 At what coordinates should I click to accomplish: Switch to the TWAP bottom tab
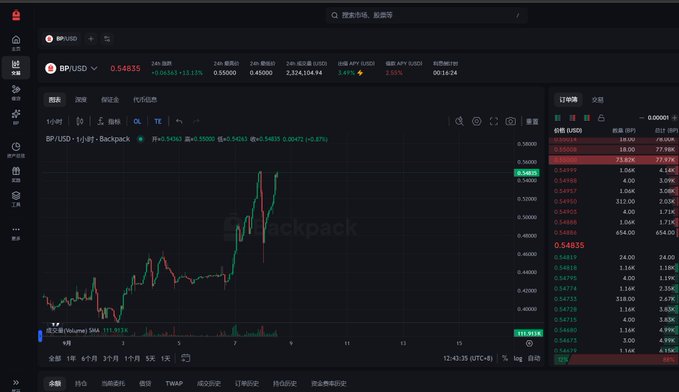point(174,383)
